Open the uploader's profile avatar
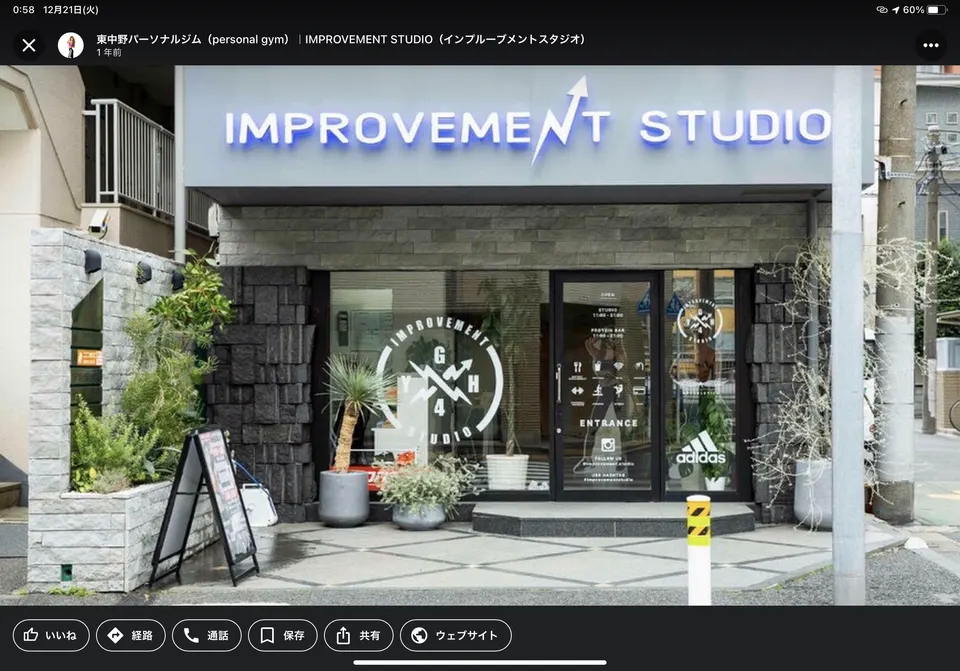960x671 pixels. coord(70,45)
